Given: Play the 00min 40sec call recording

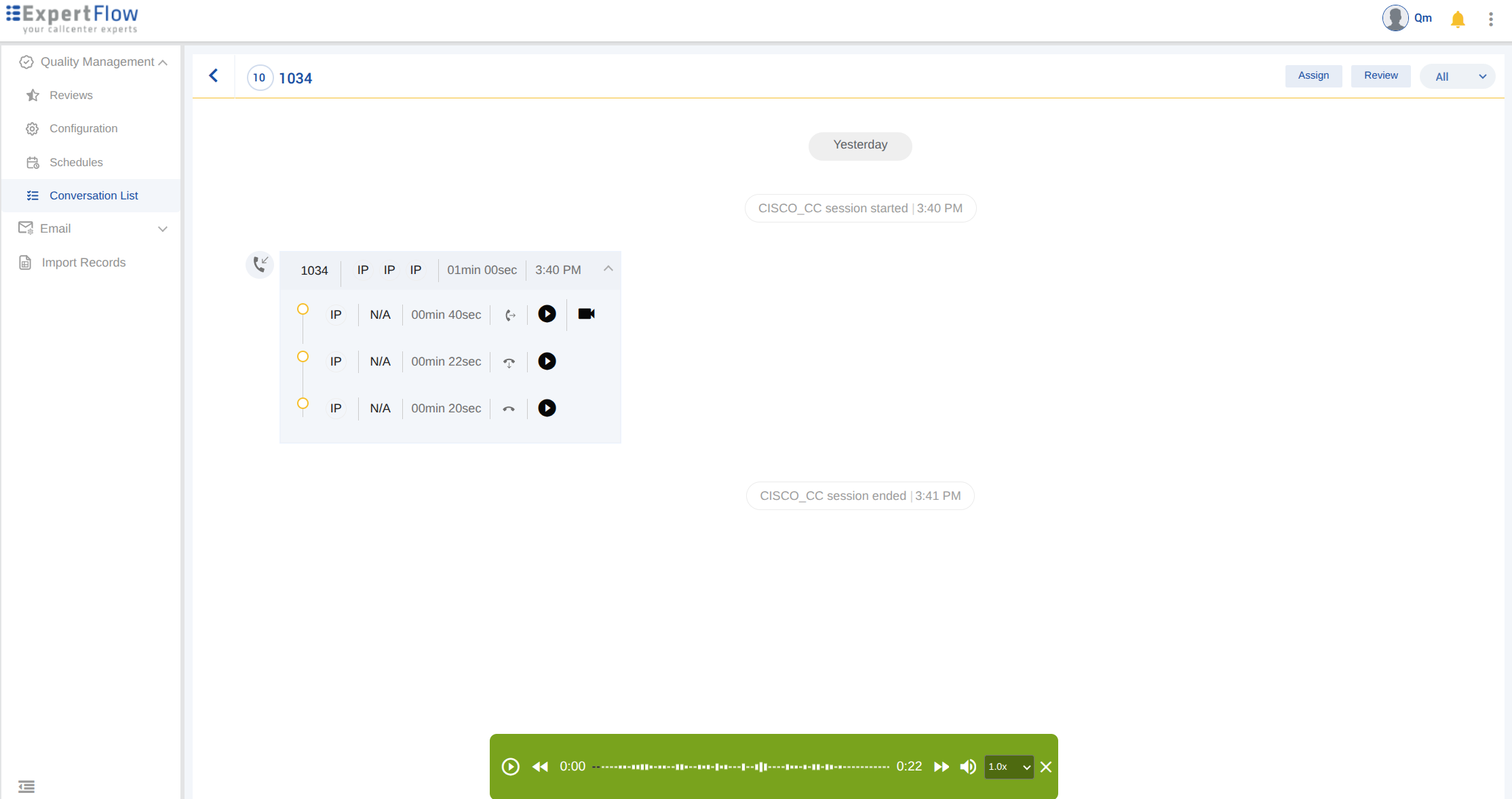Looking at the screenshot, I should click(x=547, y=314).
